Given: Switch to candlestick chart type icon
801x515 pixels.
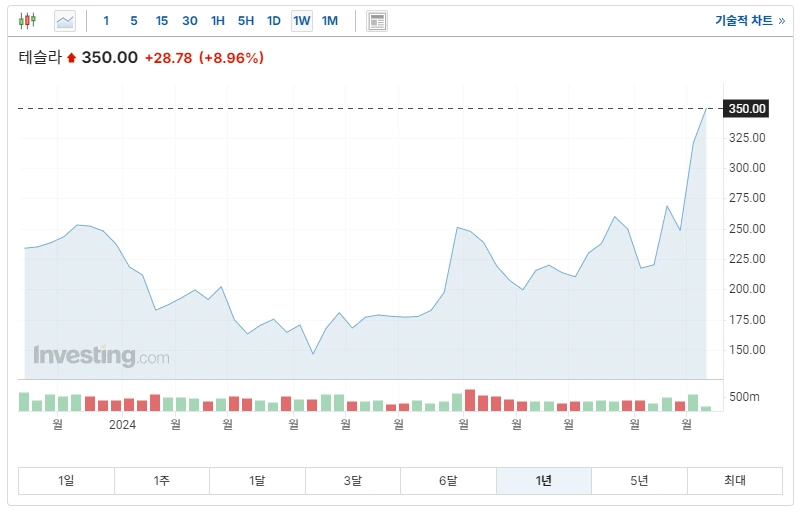Looking at the screenshot, I should pos(28,21).
